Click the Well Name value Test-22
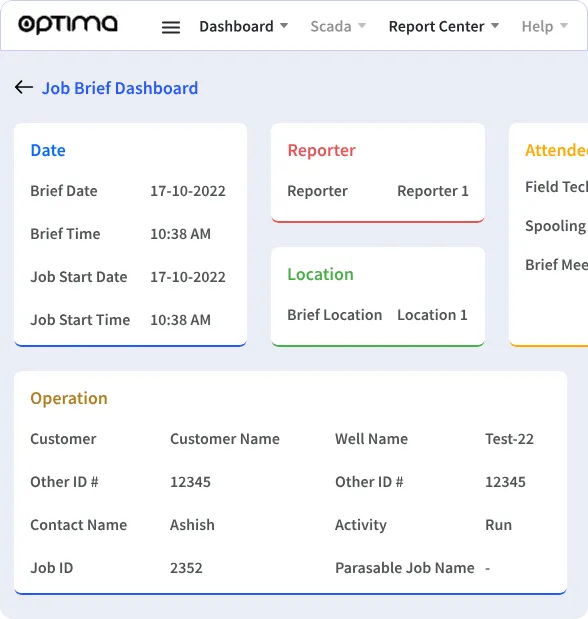This screenshot has width=588, height=619. 509,439
